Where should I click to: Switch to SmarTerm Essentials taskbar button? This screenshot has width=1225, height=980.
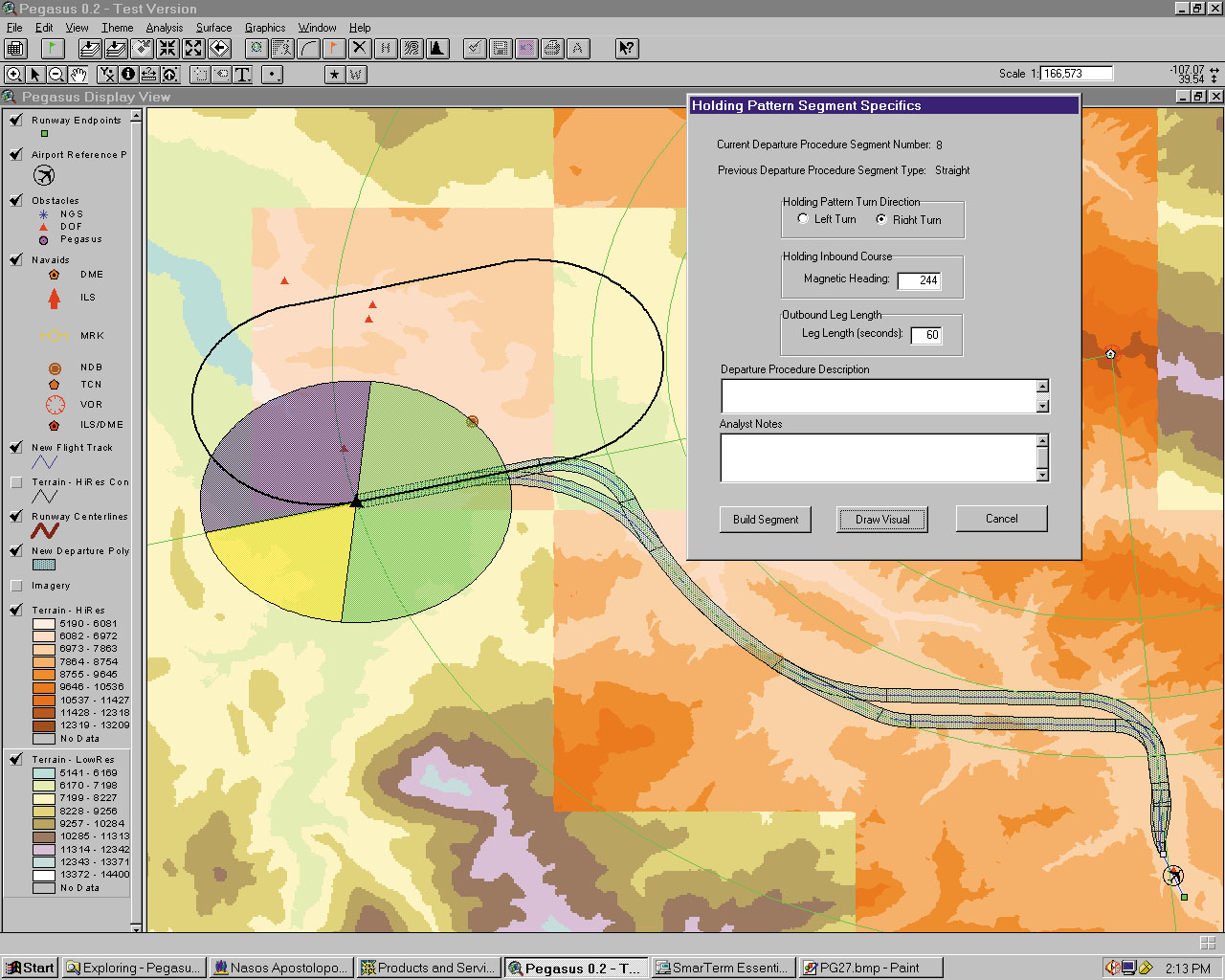click(x=723, y=968)
